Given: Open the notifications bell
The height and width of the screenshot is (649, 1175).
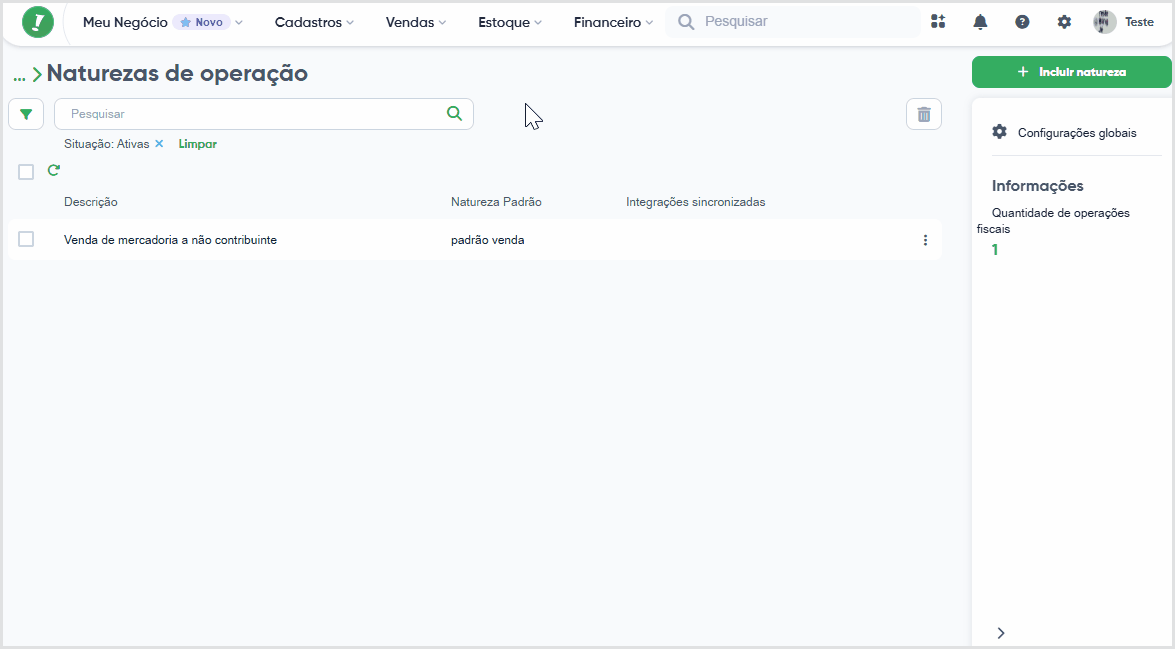Looking at the screenshot, I should tap(979, 22).
